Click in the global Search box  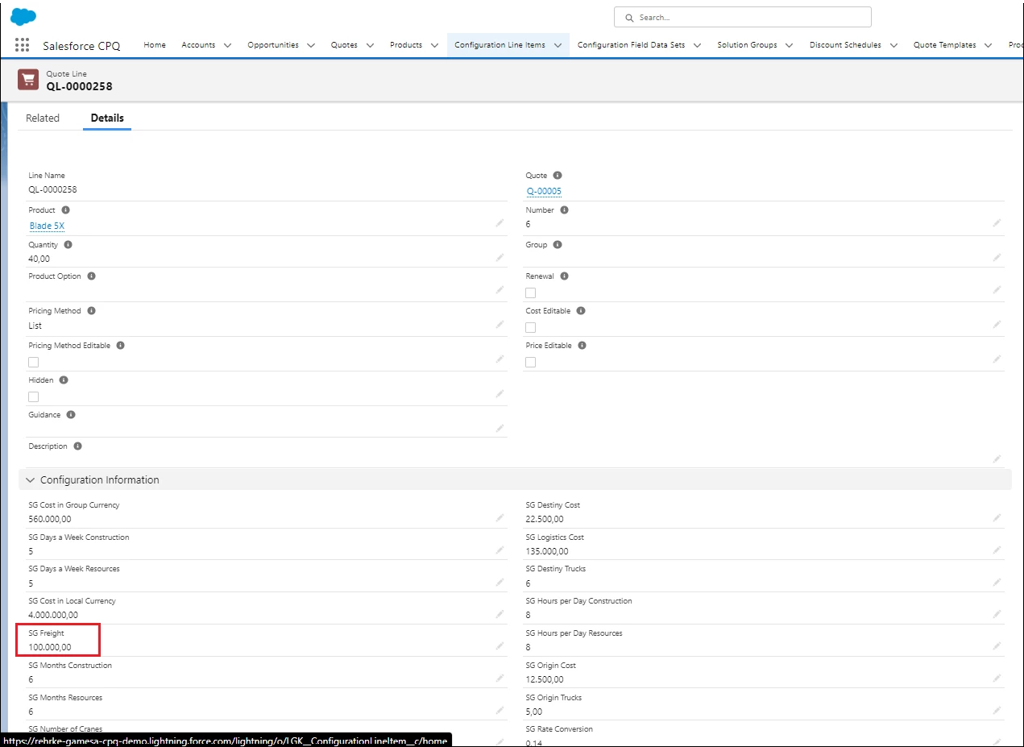point(743,18)
